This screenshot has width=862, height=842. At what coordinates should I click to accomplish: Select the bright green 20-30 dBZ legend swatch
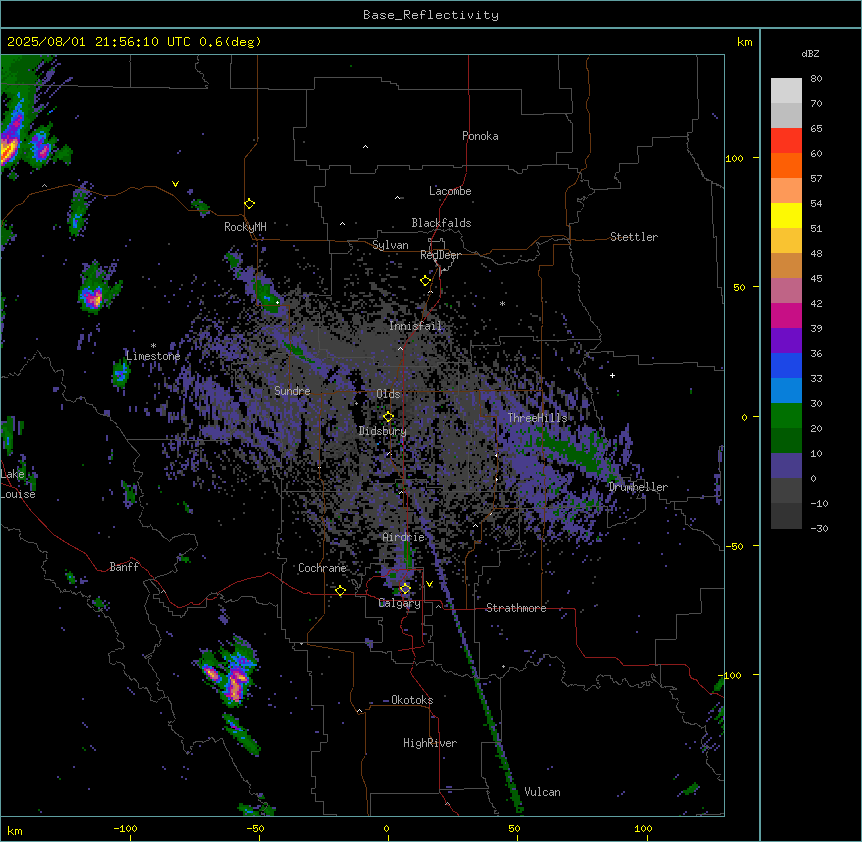coord(786,416)
